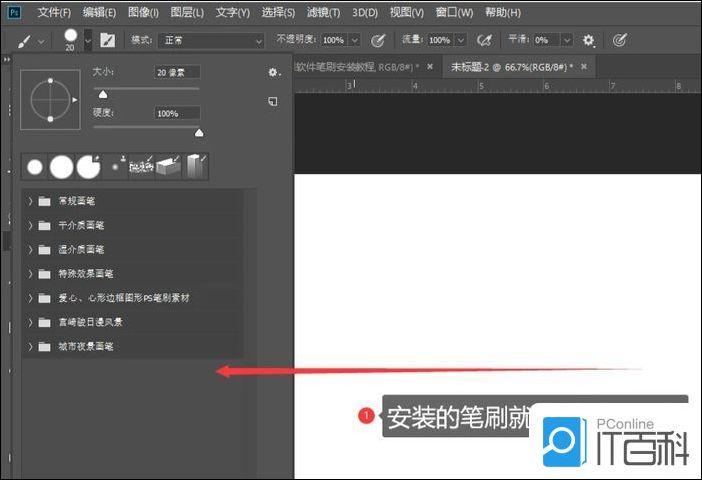Open the 视图(V) menu
This screenshot has height=480, width=702.
pyautogui.click(x=407, y=13)
